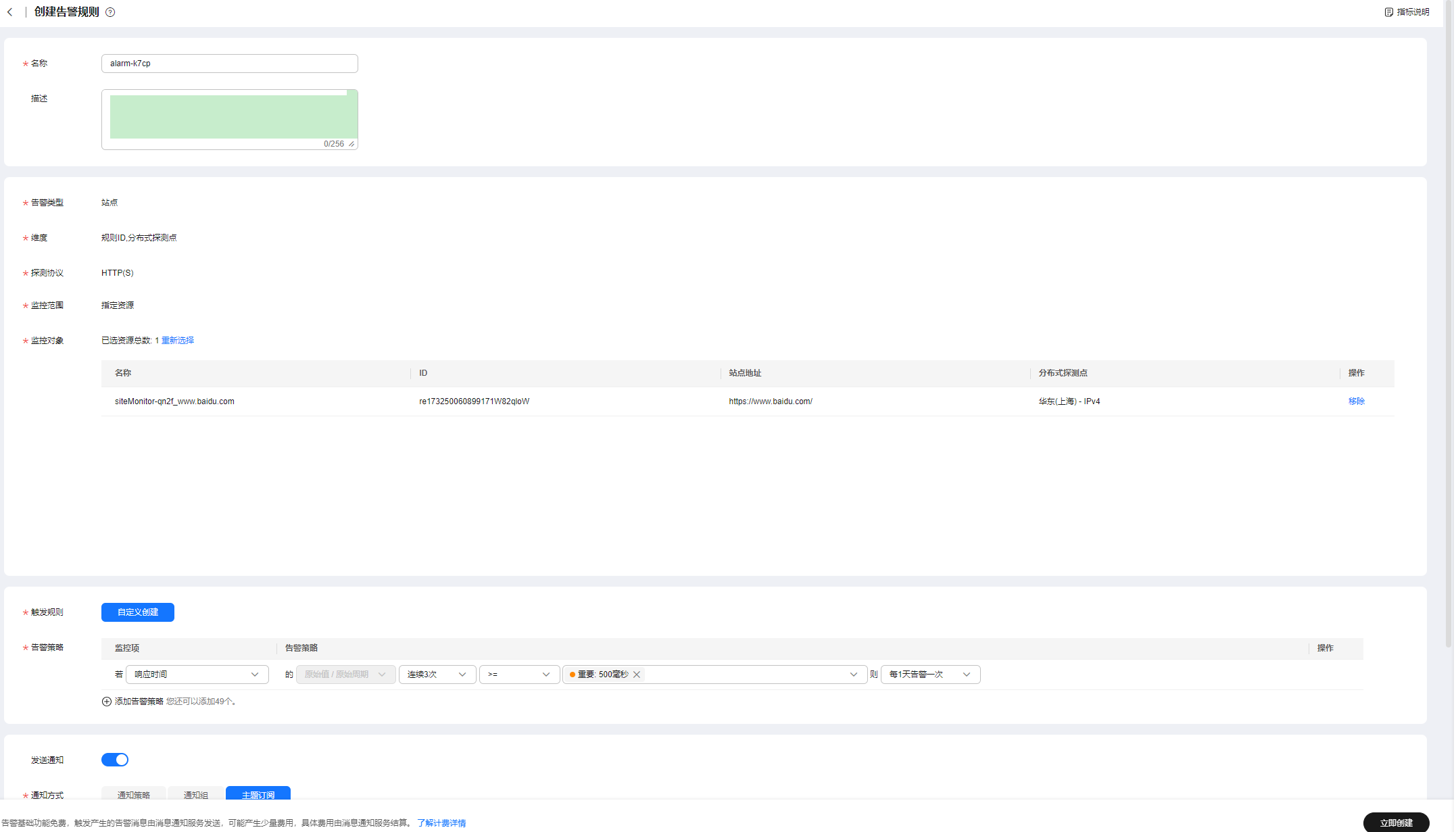Open the 了解计费详情 link
The width and height of the screenshot is (1456, 832).
441,823
